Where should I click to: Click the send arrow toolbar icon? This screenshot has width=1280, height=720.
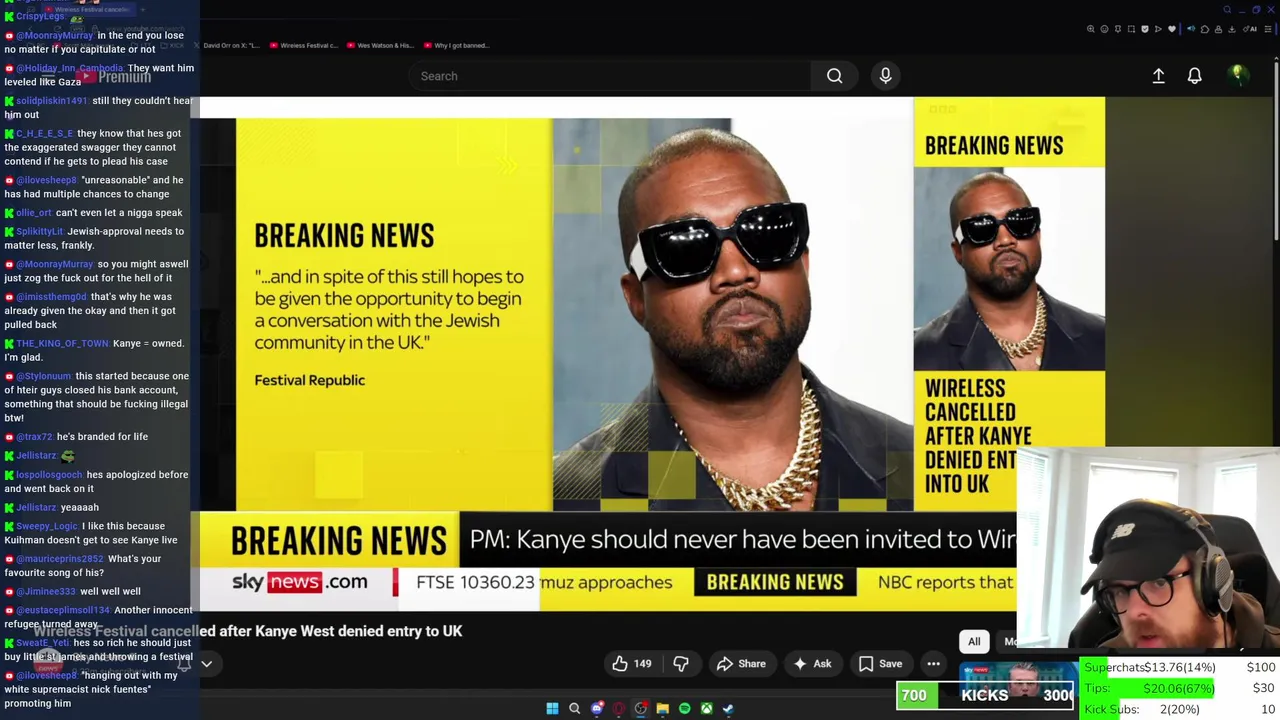click(1158, 29)
